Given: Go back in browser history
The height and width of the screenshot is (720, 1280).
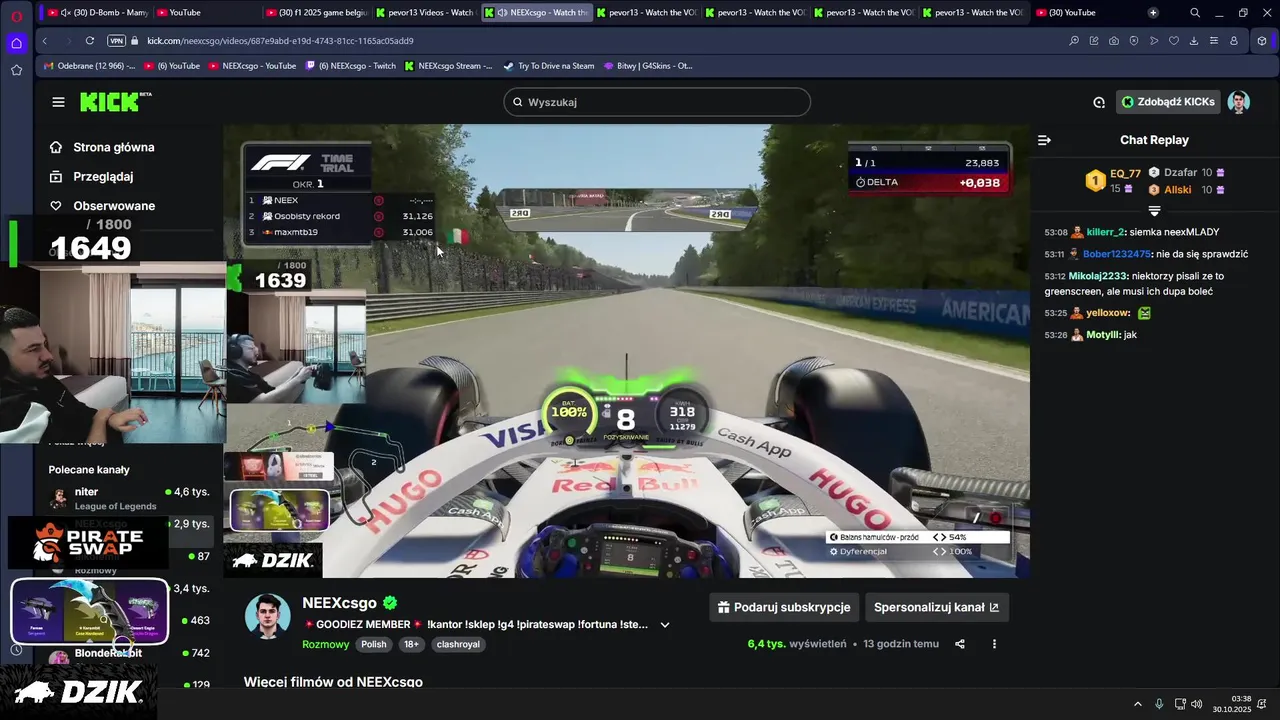Looking at the screenshot, I should click(x=45, y=41).
